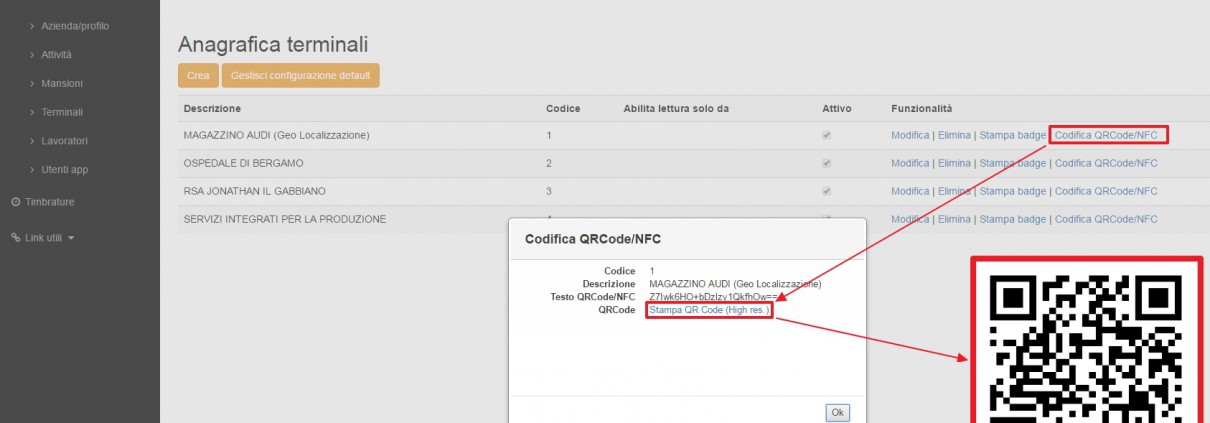Screen dimensions: 1210x423
Task: Open Codifica QRCode/NFC for OSPEDALE DI BERGAMO
Action: click(x=1106, y=163)
